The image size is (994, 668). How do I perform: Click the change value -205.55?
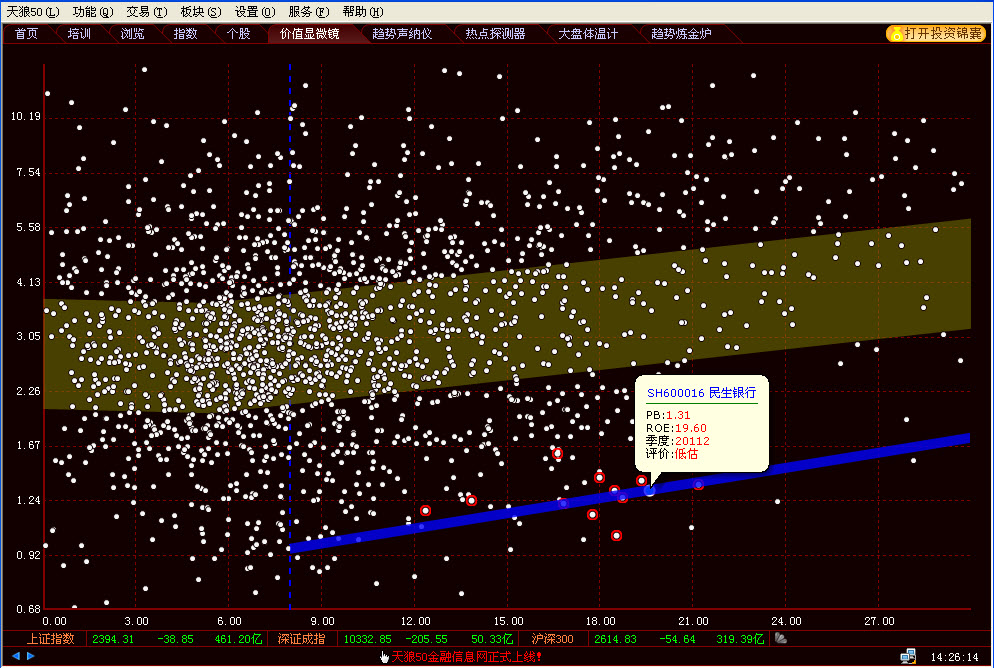[426, 639]
